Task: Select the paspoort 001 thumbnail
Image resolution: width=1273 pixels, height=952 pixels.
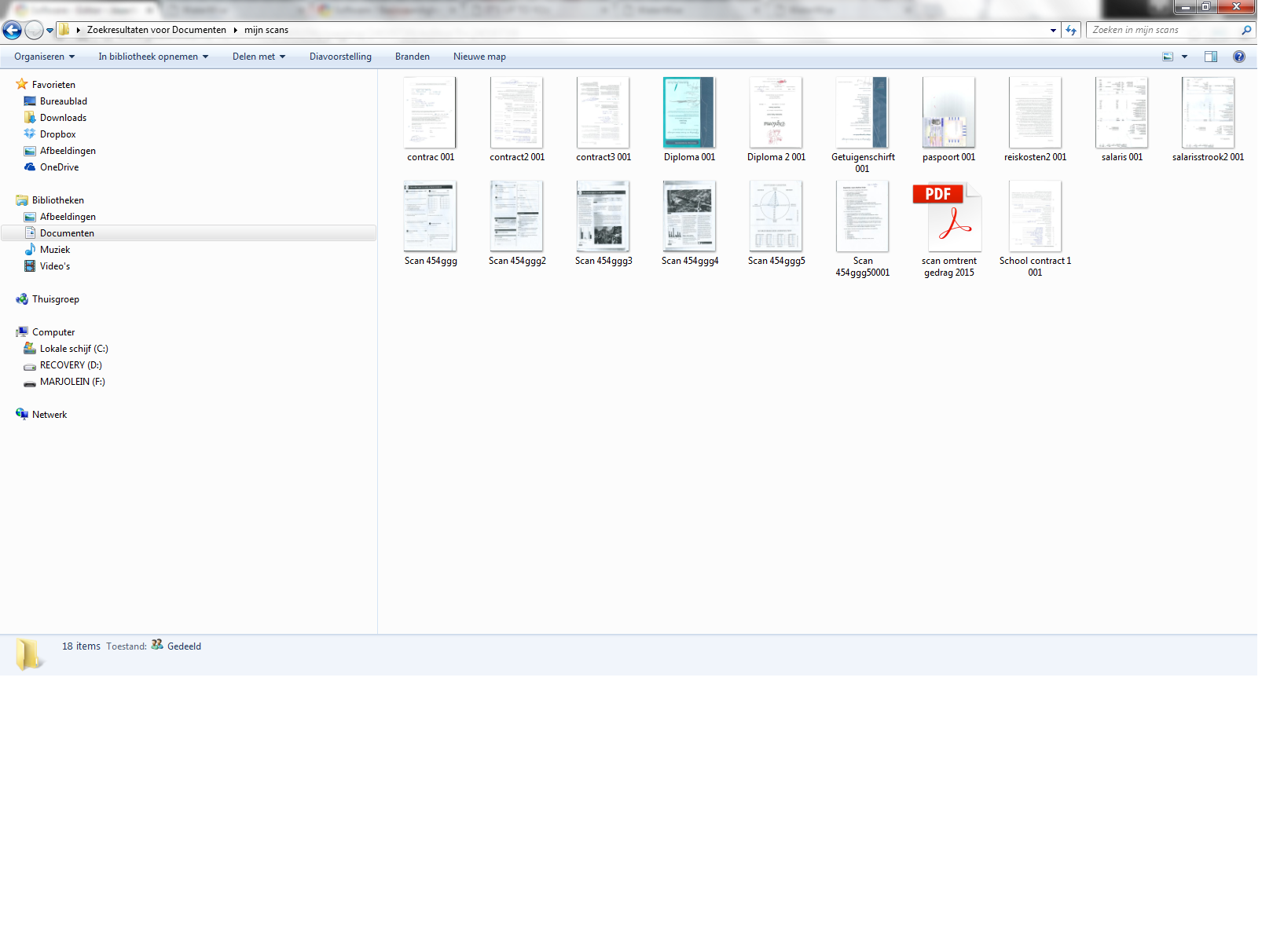Action: click(948, 114)
